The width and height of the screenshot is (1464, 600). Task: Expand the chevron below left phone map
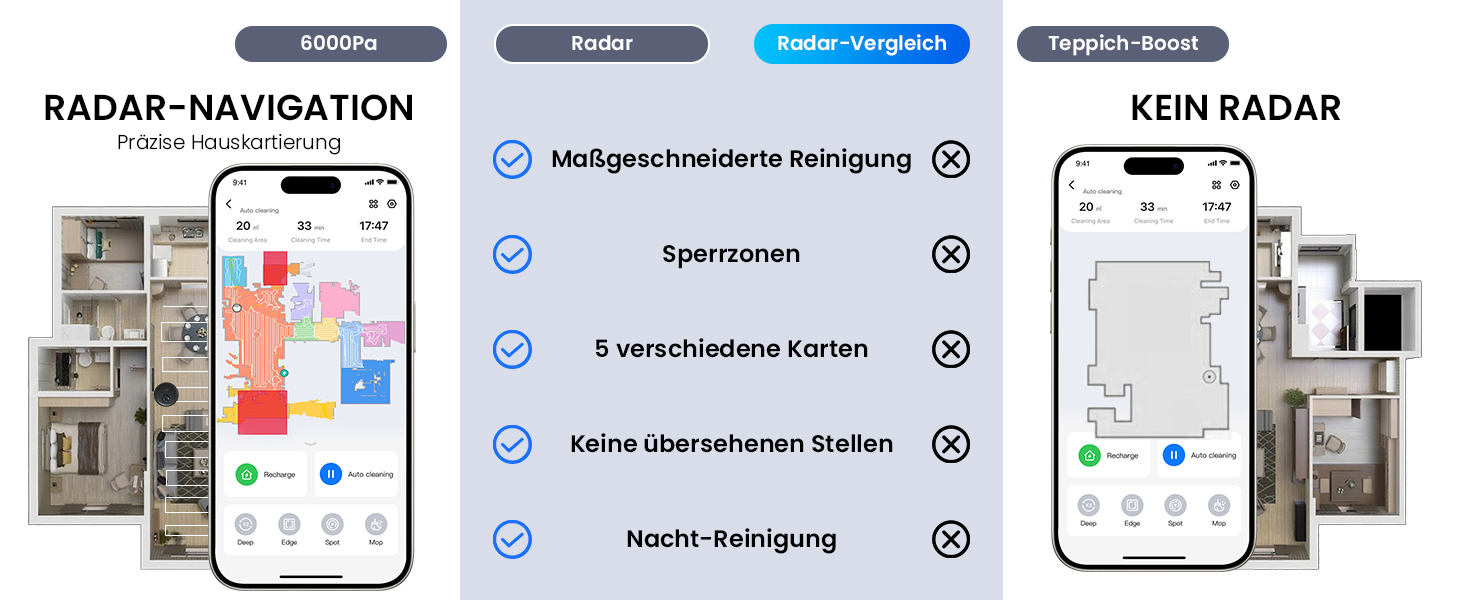click(x=310, y=443)
